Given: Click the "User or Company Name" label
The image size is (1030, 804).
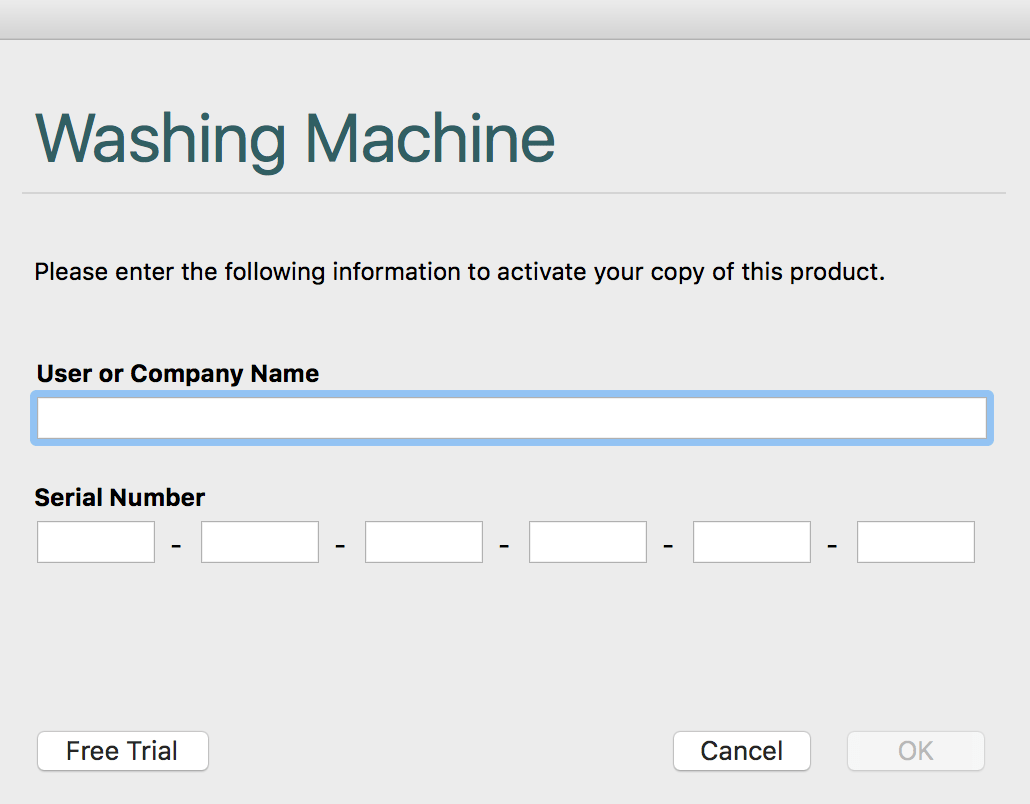Looking at the screenshot, I should [x=178, y=374].
